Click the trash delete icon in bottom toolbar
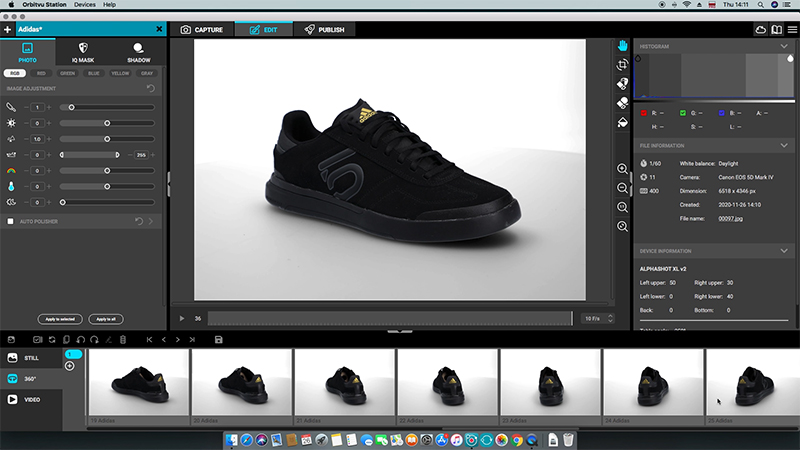This screenshot has width=800, height=450. (123, 340)
